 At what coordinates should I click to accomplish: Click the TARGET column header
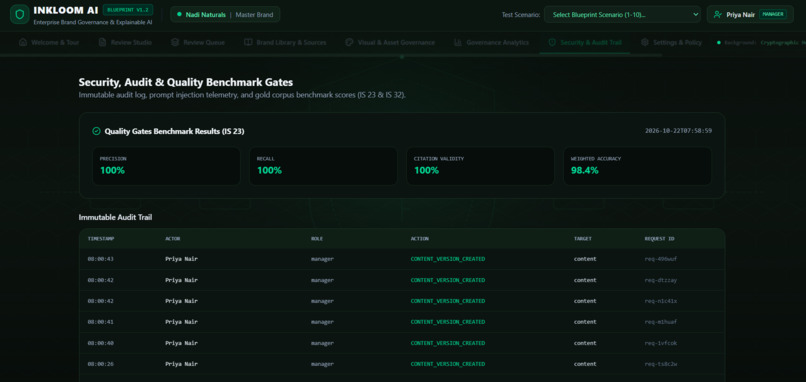coord(583,239)
